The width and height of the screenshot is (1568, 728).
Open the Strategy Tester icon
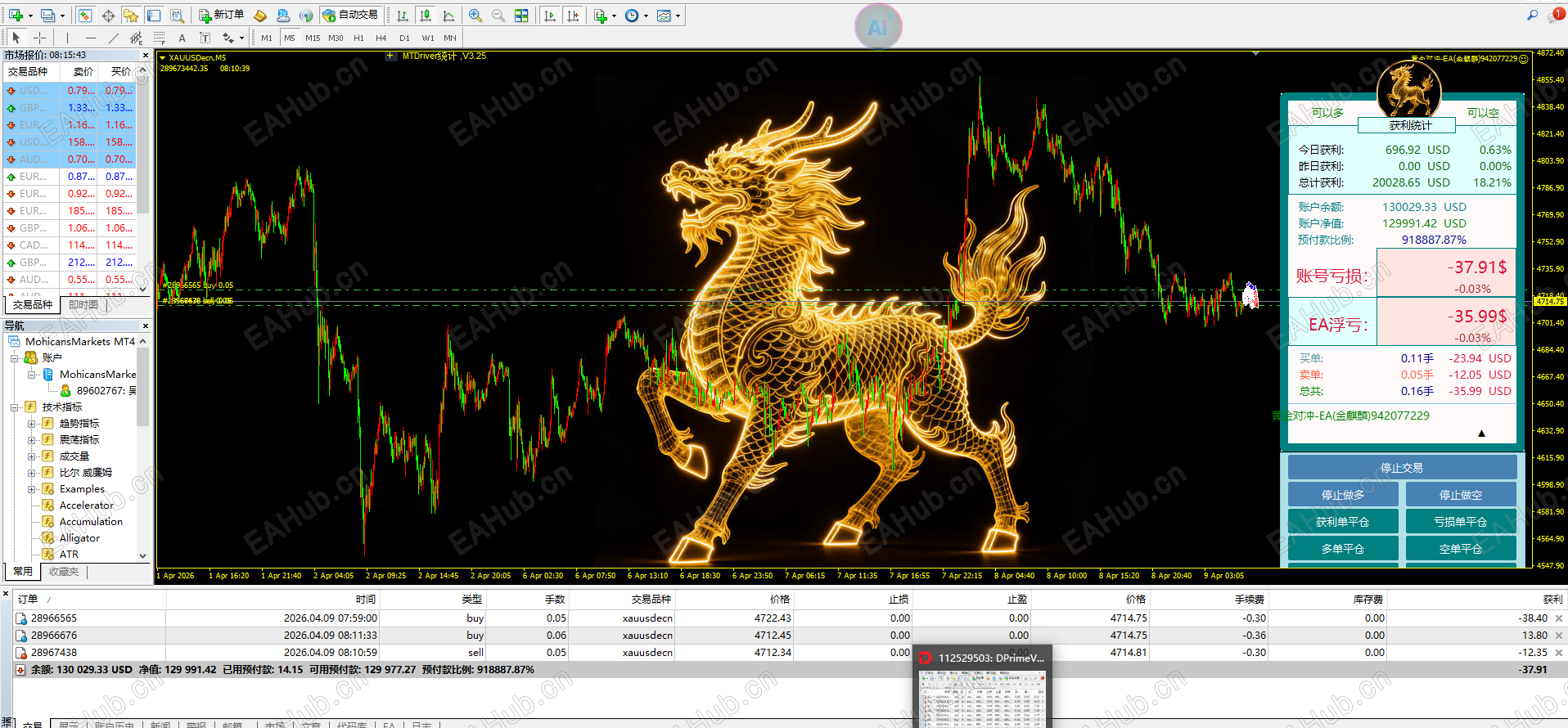177,16
